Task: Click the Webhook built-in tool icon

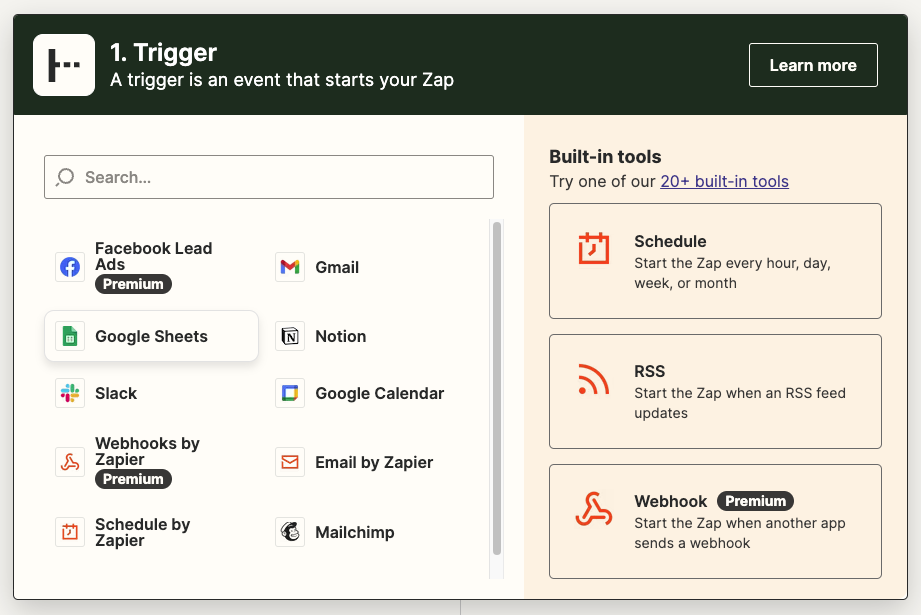Action: pyautogui.click(x=593, y=509)
